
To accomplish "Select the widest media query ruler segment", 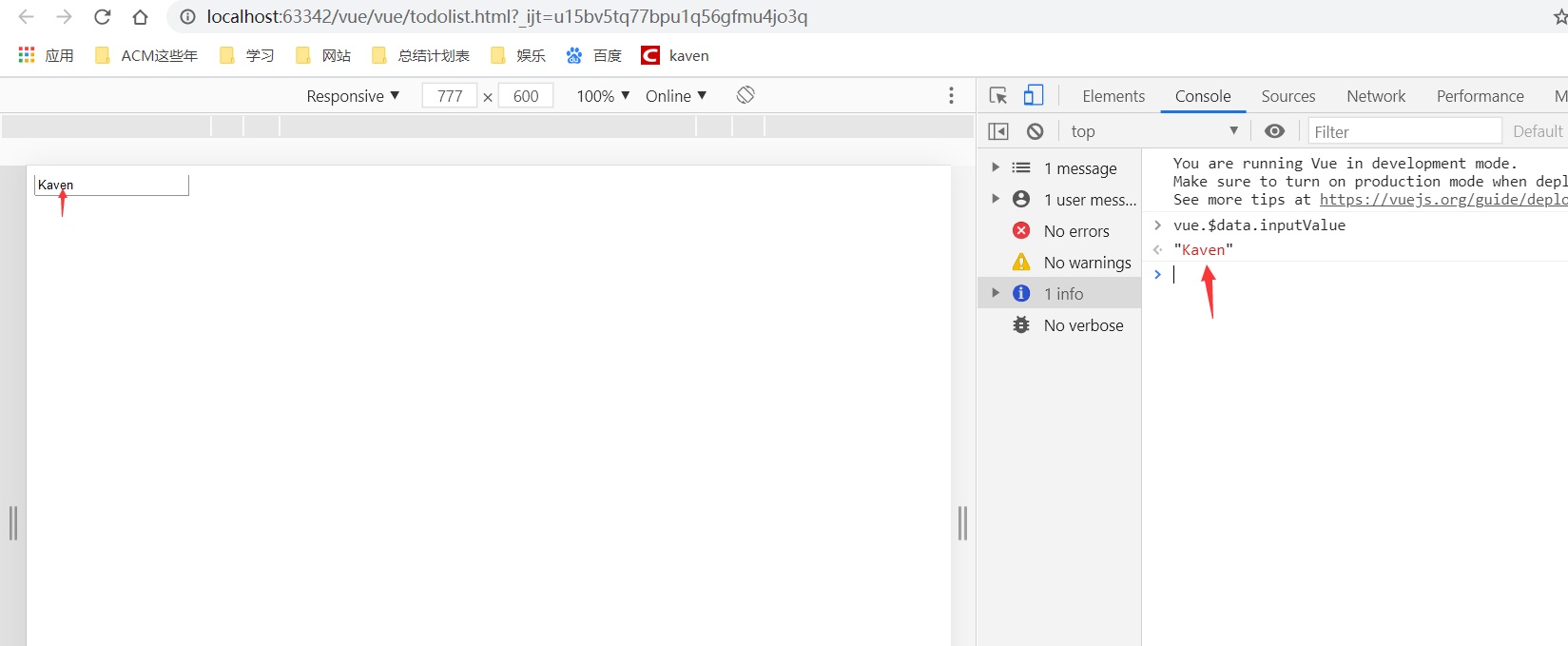I will coord(488,127).
